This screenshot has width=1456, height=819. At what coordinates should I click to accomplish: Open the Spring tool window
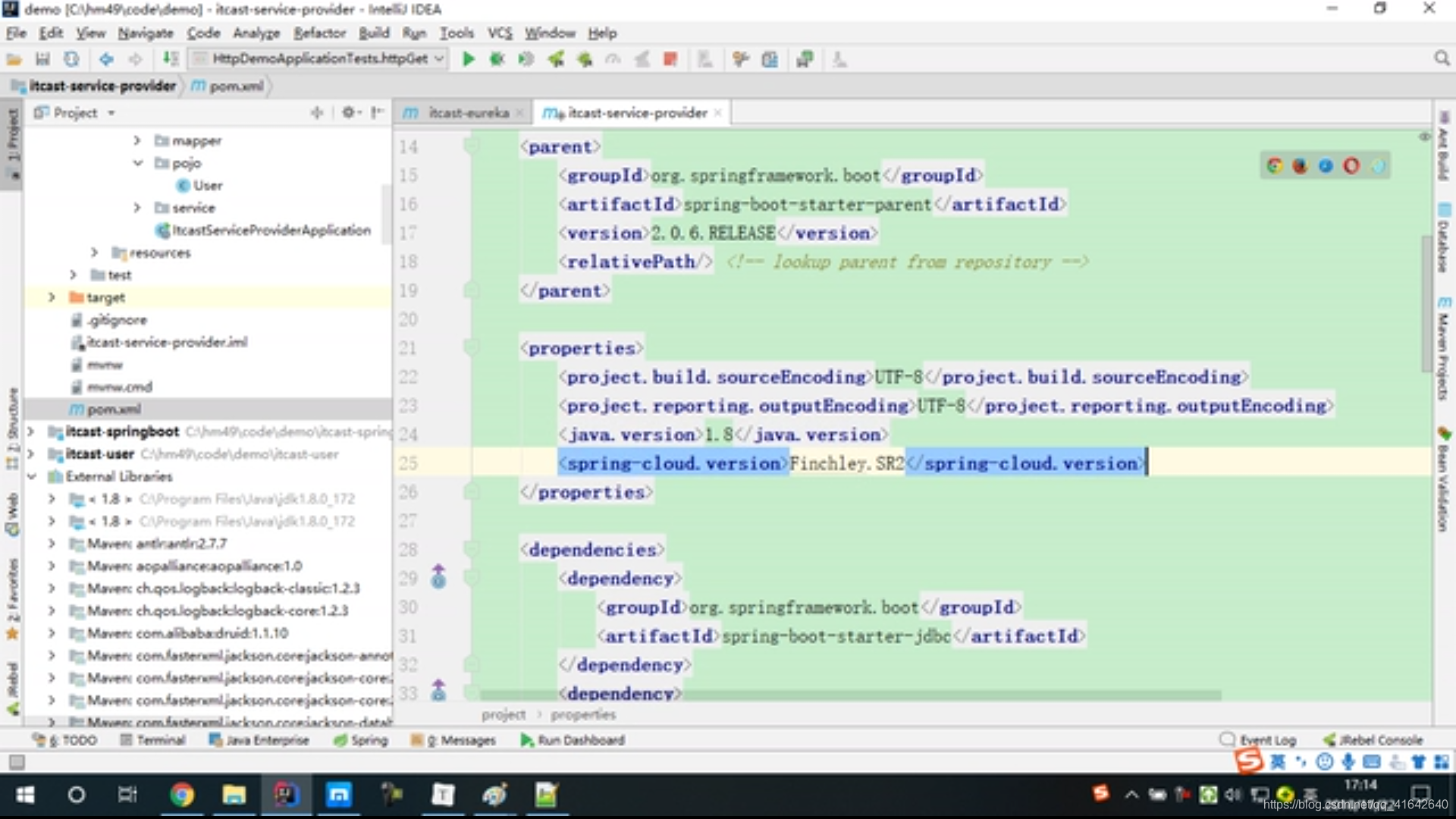tap(361, 740)
